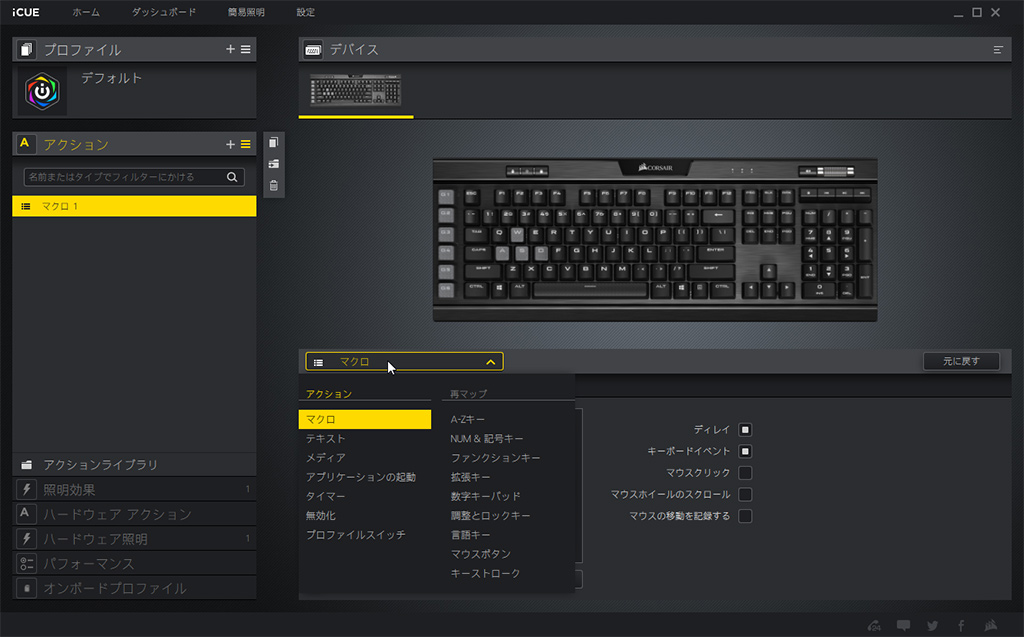
Task: Choose 拡張キー remap option
Action: [470, 477]
